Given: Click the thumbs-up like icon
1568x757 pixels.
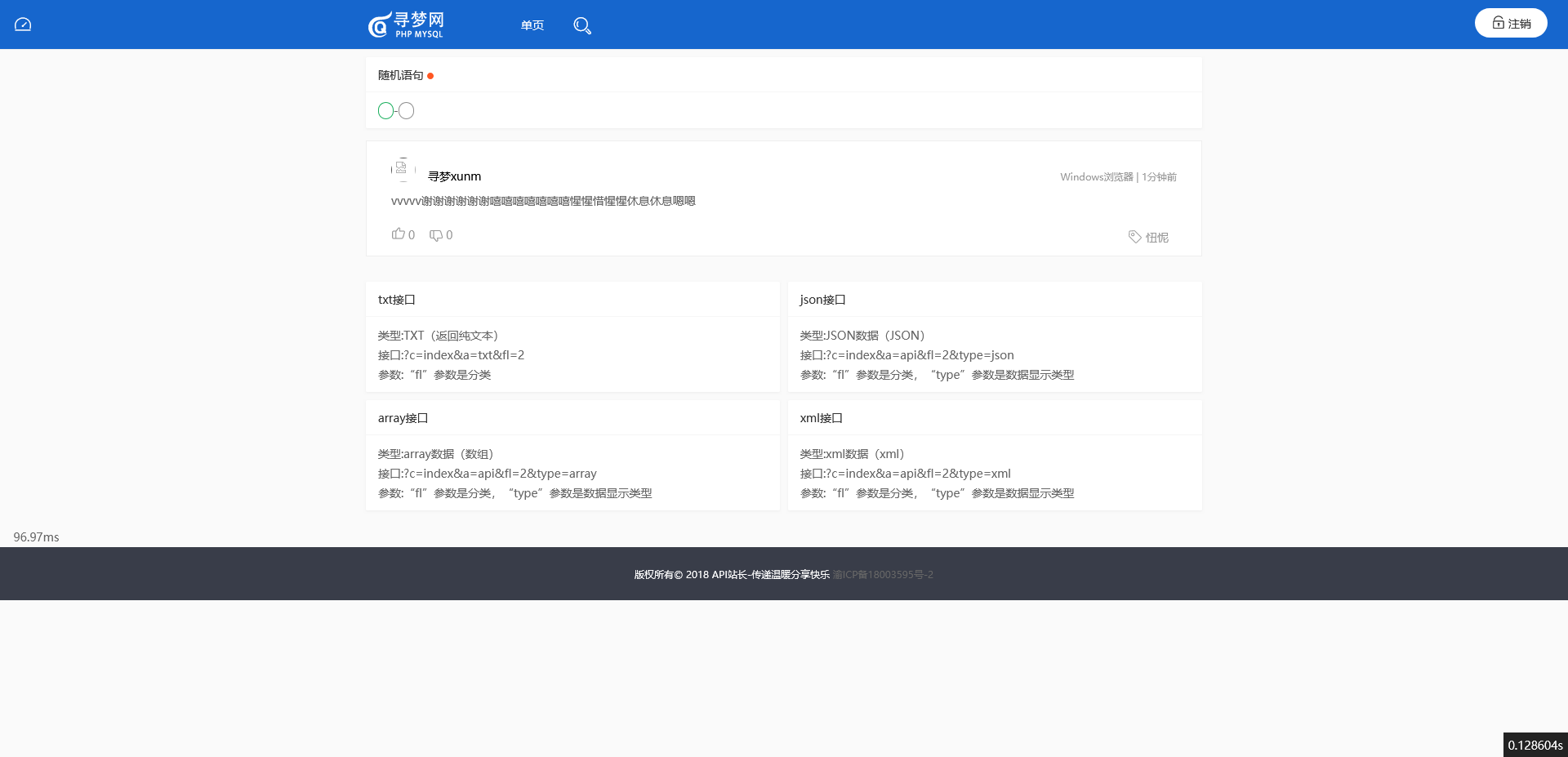Looking at the screenshot, I should pyautogui.click(x=398, y=234).
